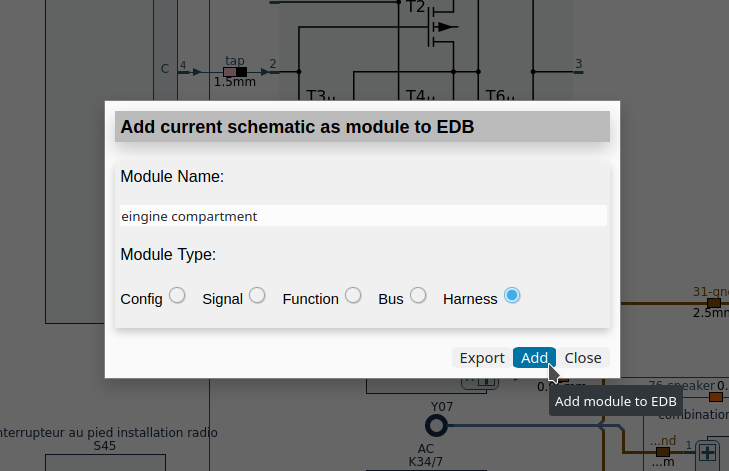Image resolution: width=729 pixels, height=471 pixels.
Task: Select the Signal radio button
Action: click(x=257, y=295)
